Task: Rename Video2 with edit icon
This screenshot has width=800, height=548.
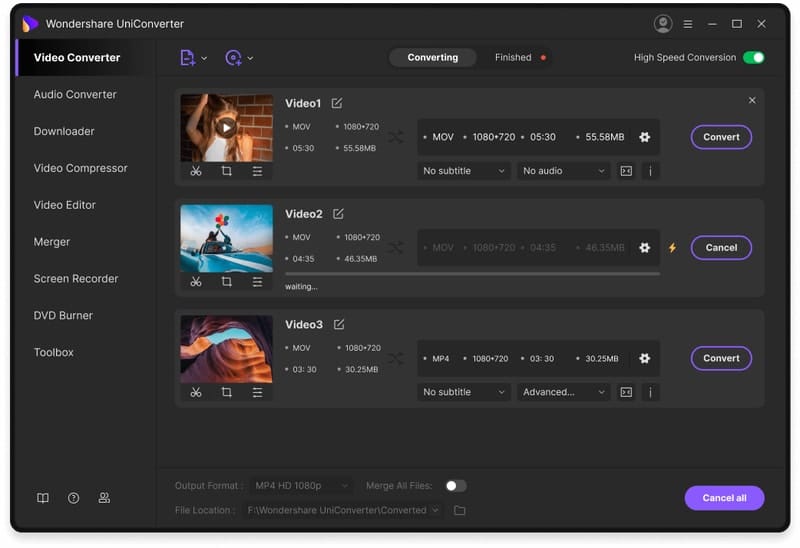Action: coord(338,214)
